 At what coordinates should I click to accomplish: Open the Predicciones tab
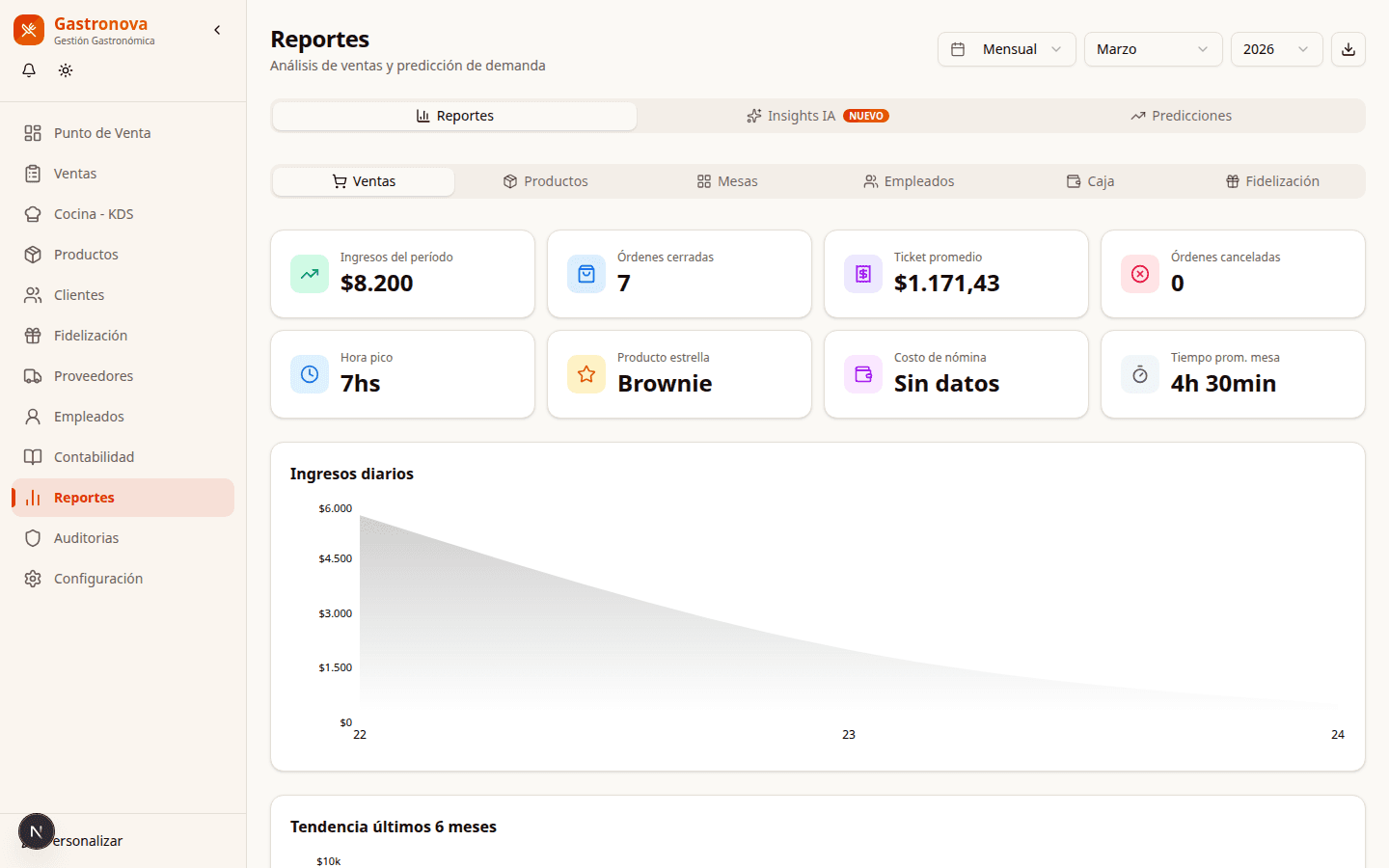pos(1181,116)
